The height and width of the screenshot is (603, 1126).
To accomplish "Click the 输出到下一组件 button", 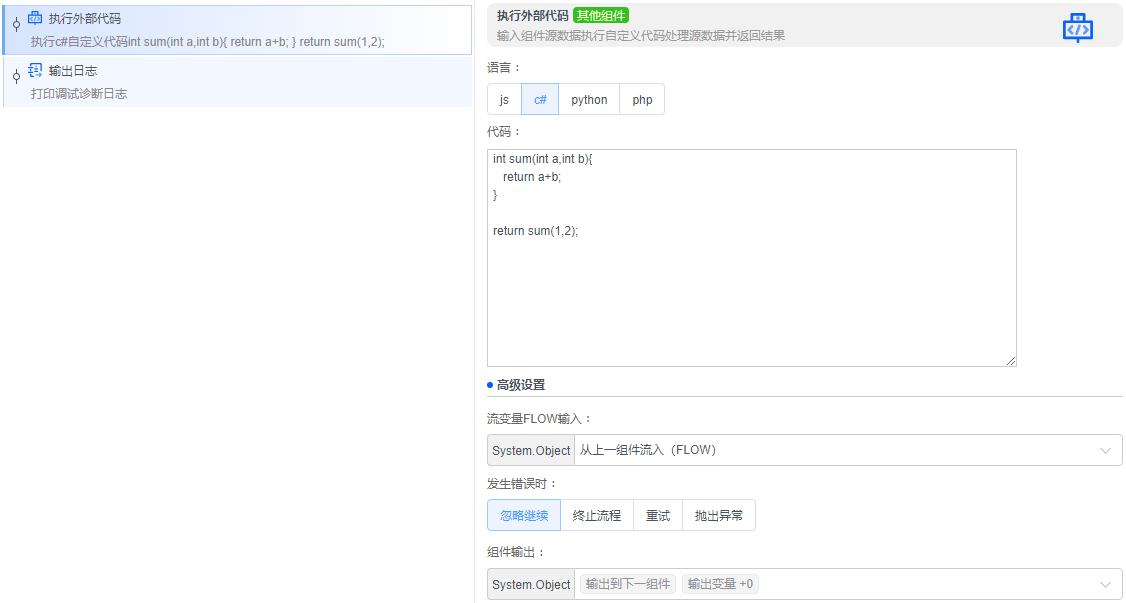I will [626, 583].
